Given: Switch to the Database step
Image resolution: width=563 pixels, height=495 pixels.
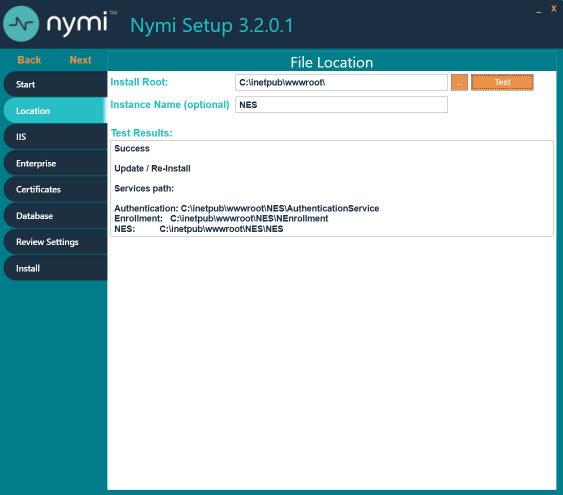Looking at the screenshot, I should point(55,216).
